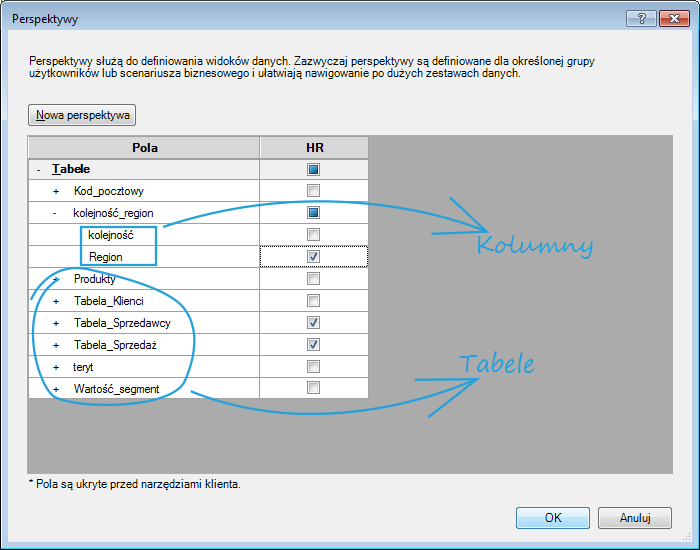Expand the Tabela_Klienci node
Viewport: 700px width, 550px height.
[56, 301]
